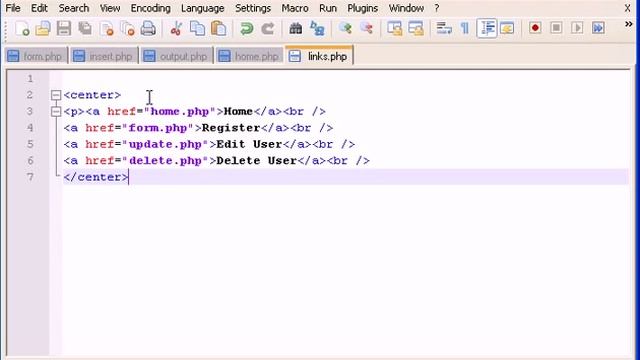Show more toolbar items chevron
This screenshot has width=640, height=360.
(x=629, y=24)
